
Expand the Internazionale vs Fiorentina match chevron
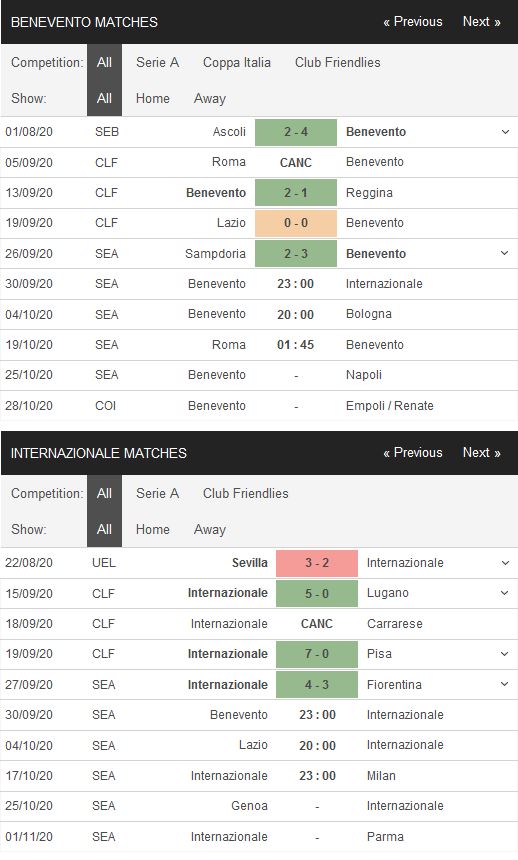click(505, 684)
